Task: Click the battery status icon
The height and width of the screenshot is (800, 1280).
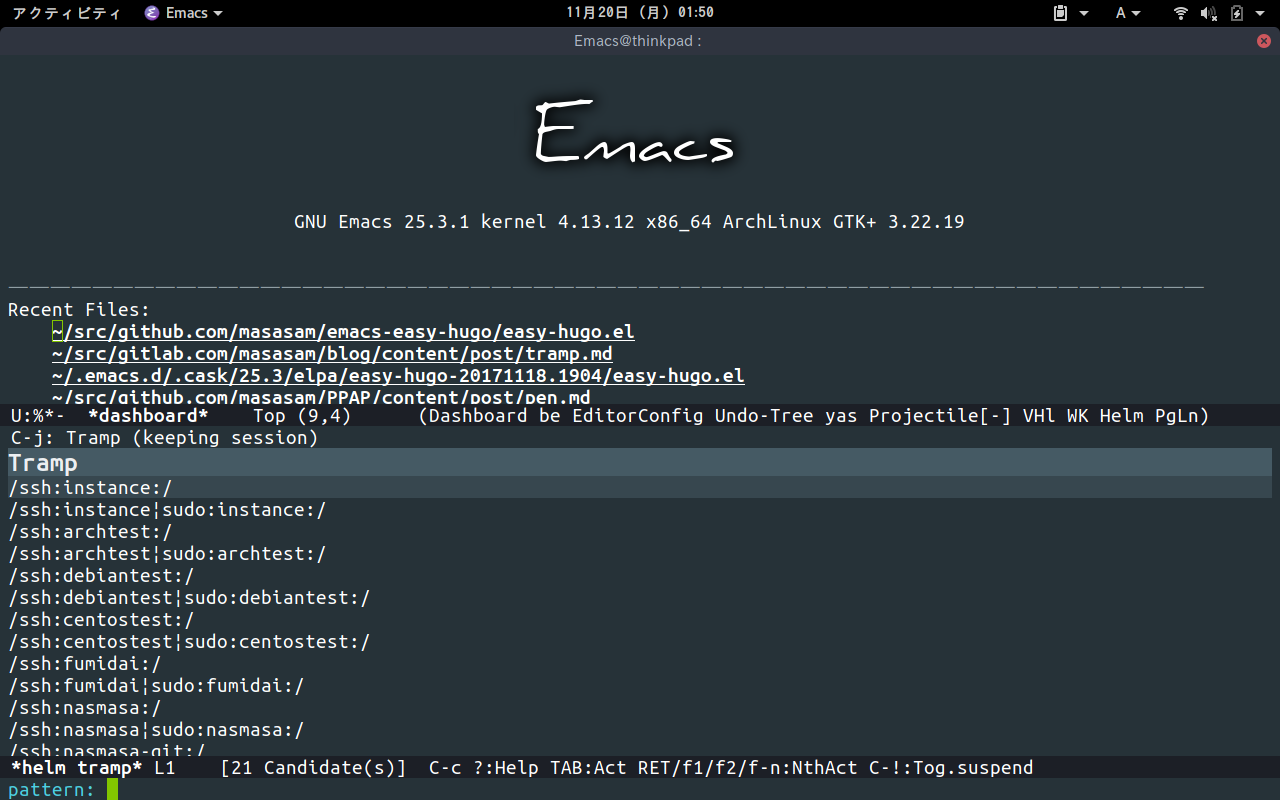Action: pyautogui.click(x=1237, y=13)
